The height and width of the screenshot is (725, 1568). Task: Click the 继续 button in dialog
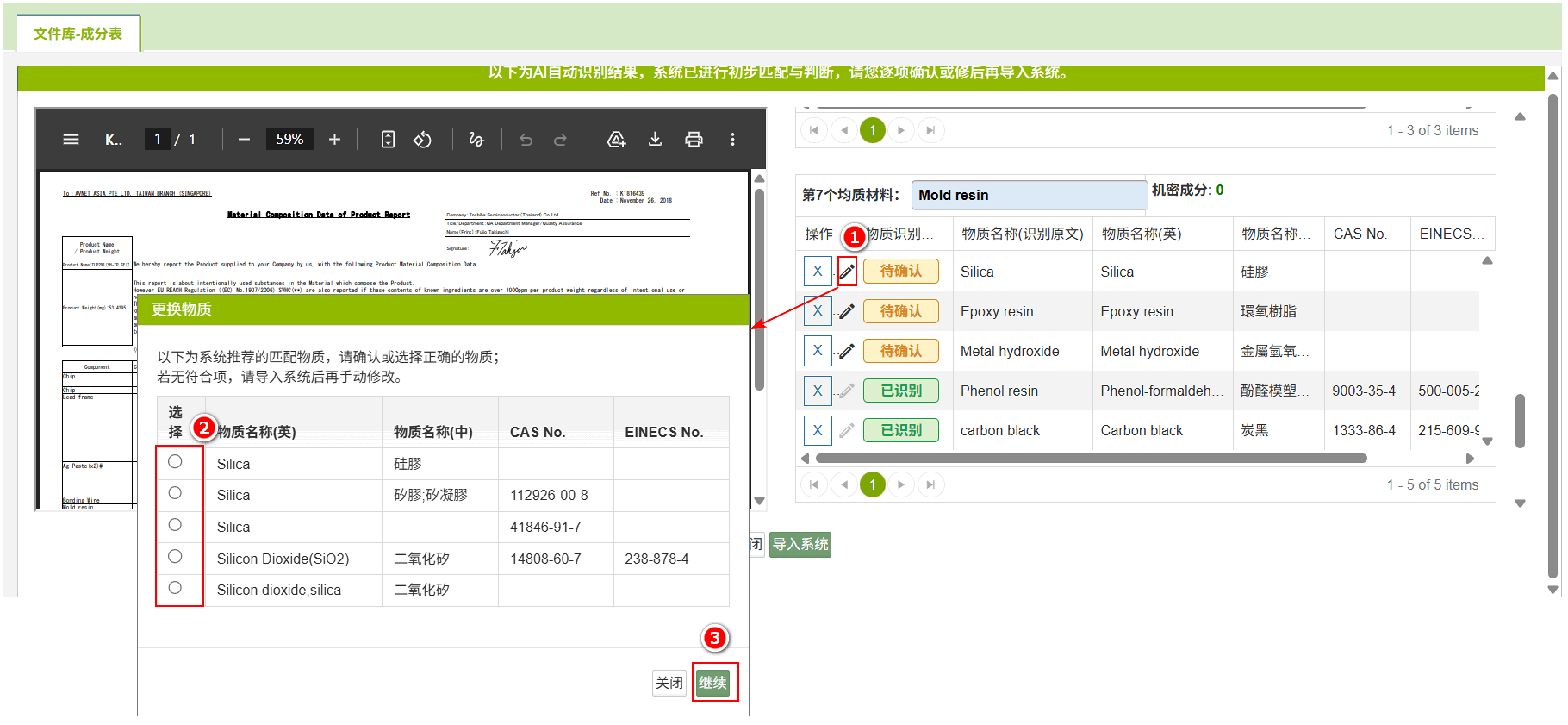point(712,683)
